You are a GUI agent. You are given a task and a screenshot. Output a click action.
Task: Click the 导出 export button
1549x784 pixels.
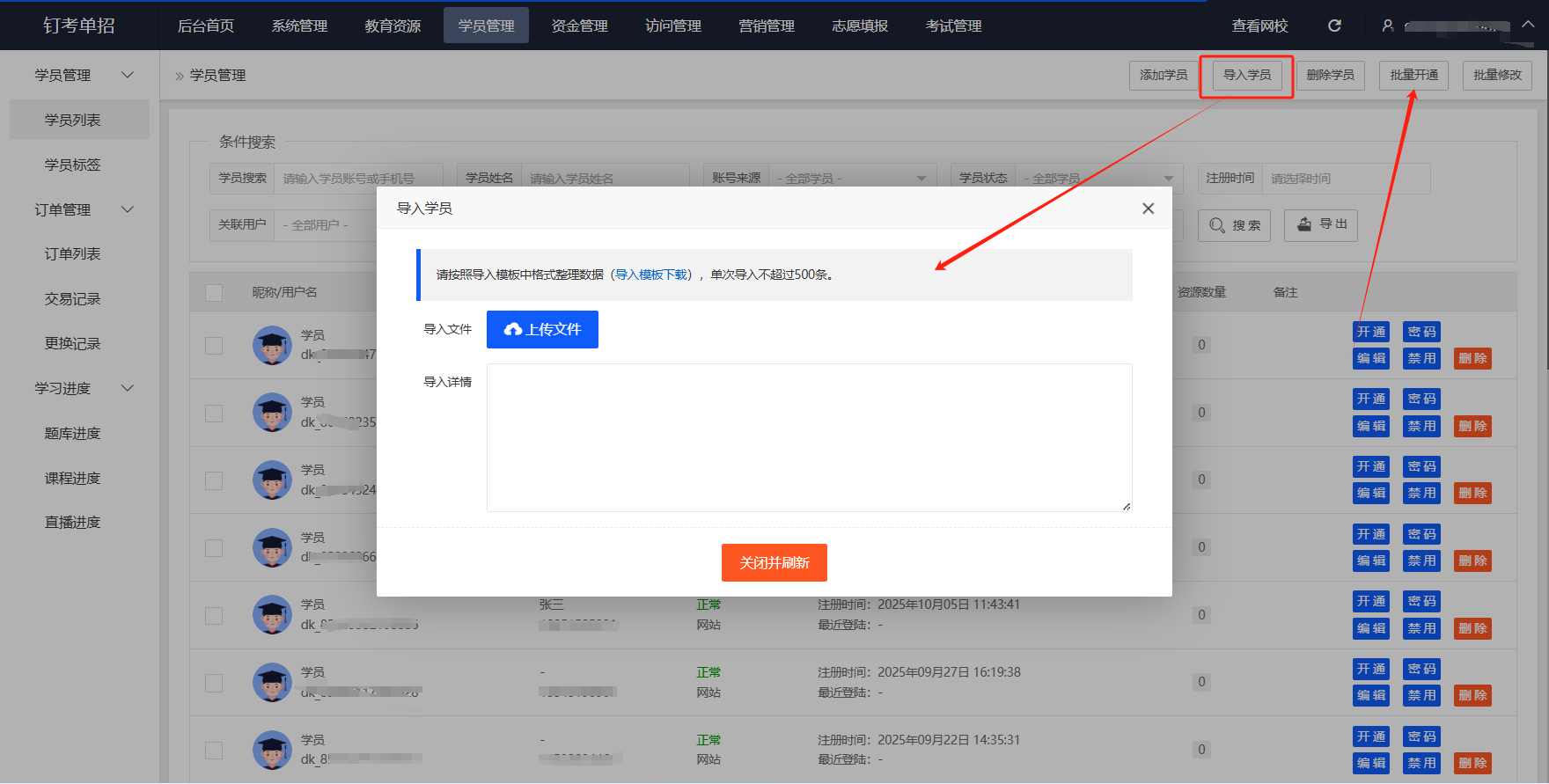click(x=1320, y=224)
